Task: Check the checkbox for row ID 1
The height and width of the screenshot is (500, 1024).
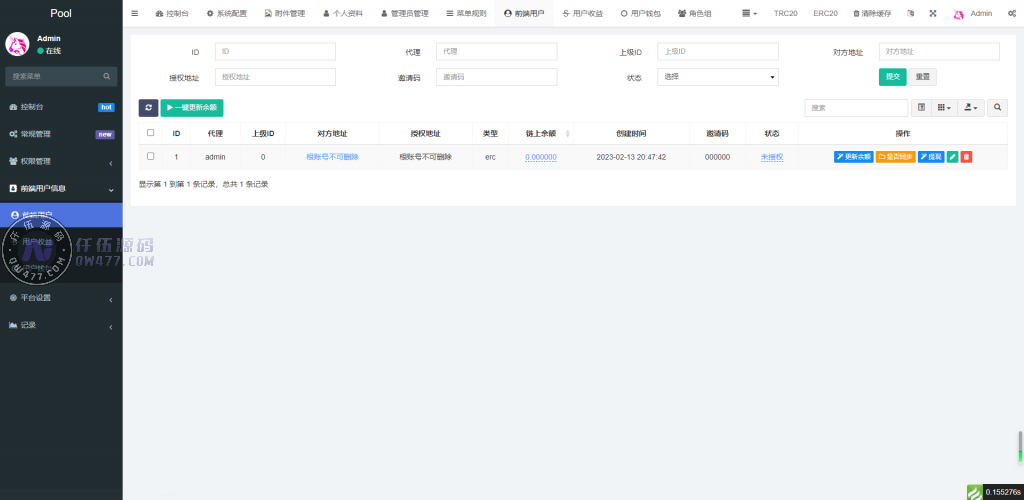Action: point(151,157)
